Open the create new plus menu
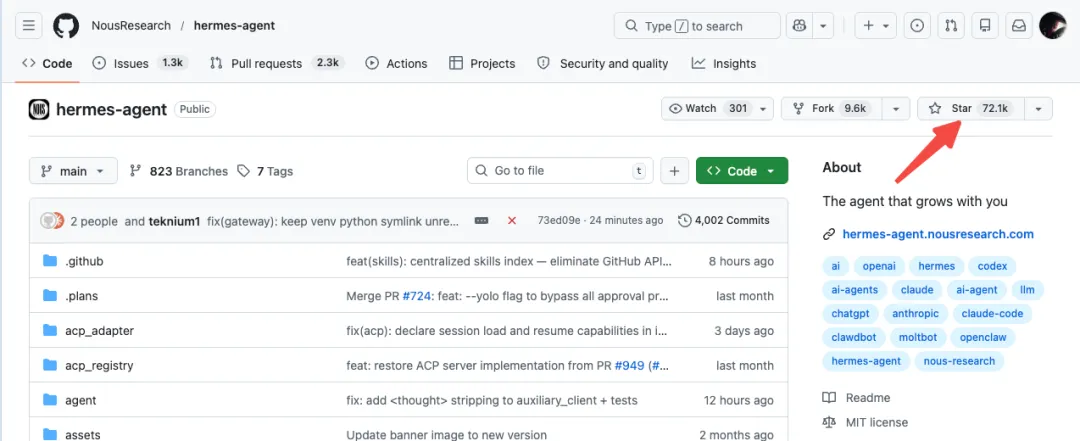The height and width of the screenshot is (441, 1080). point(875,26)
